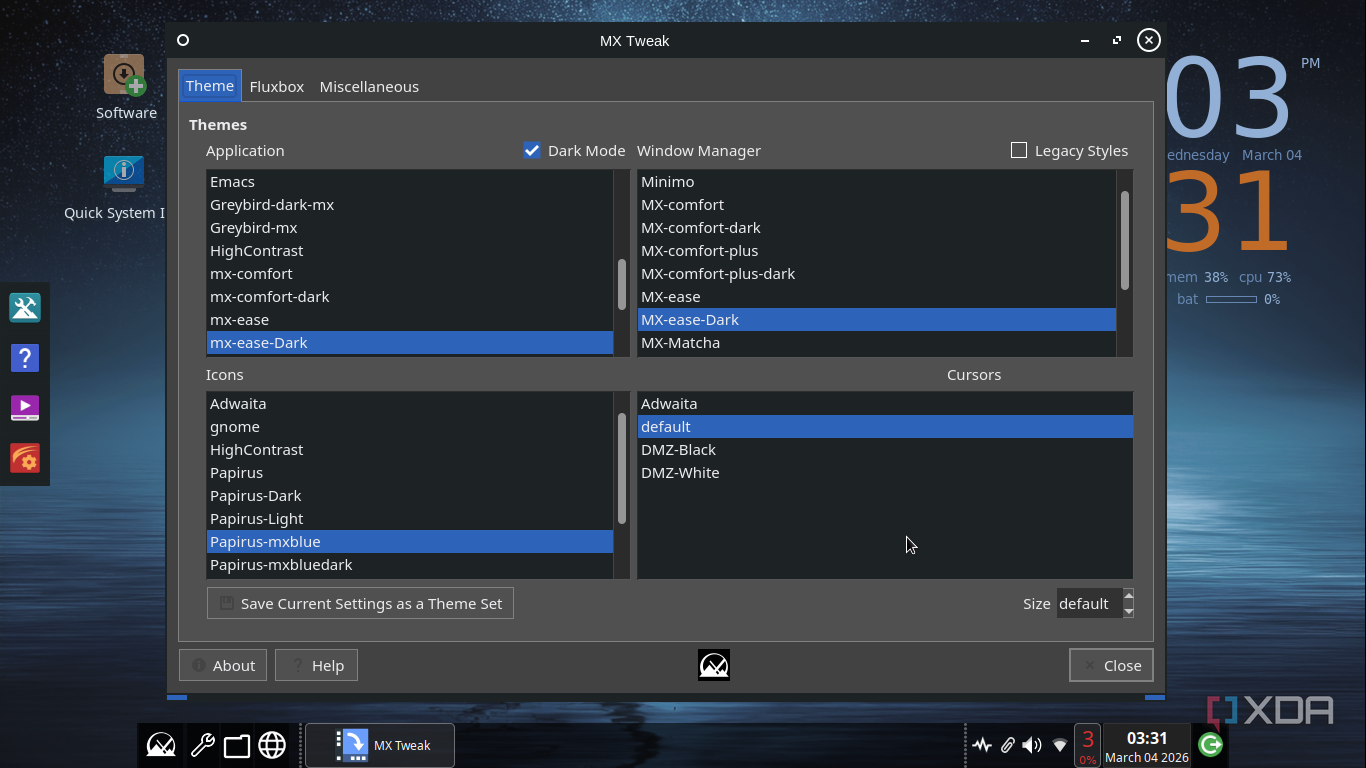The height and width of the screenshot is (768, 1366).
Task: Pick Papirus icon theme
Action: 410,473
